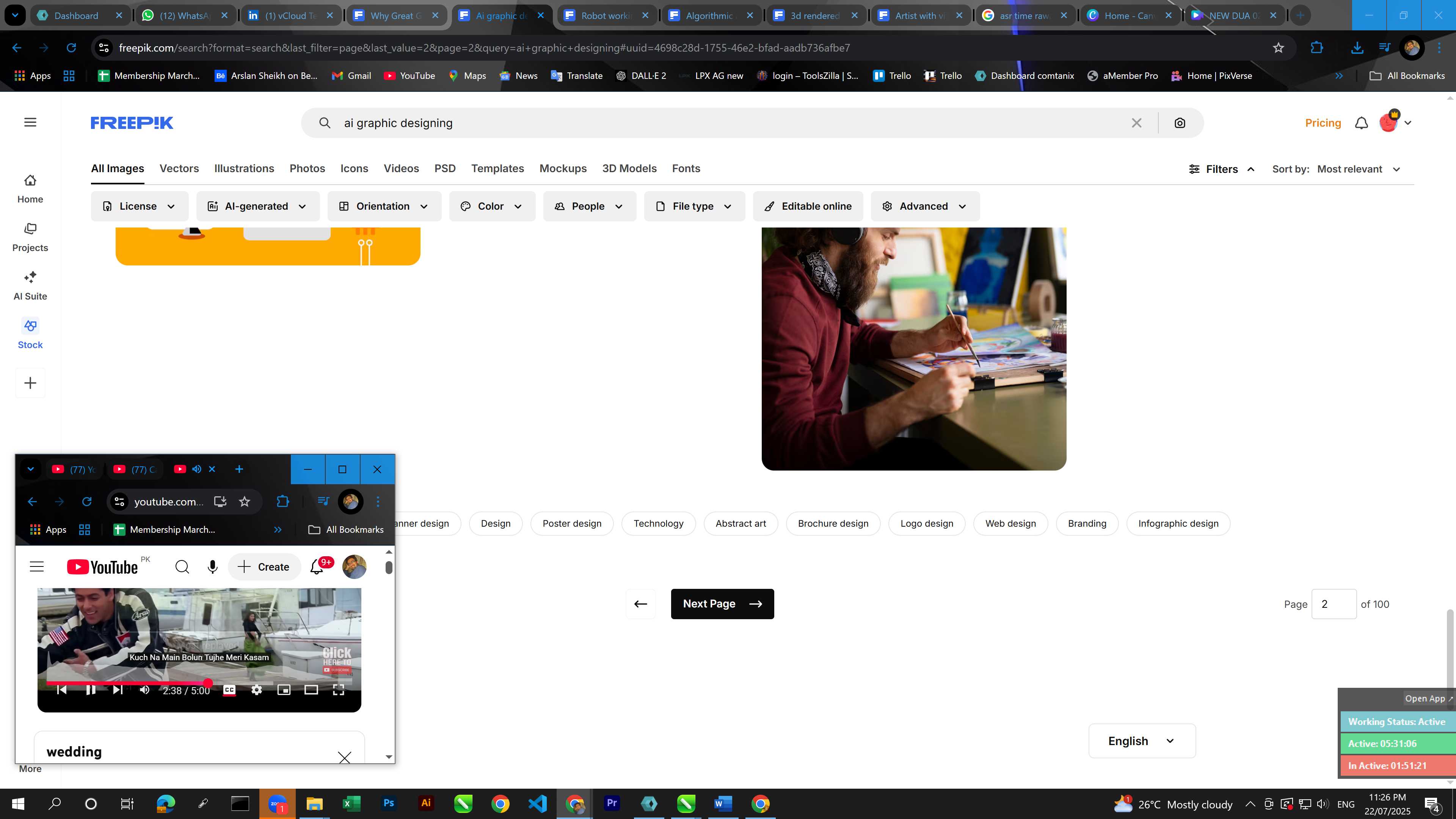Click Next Page button

pyautogui.click(x=722, y=604)
